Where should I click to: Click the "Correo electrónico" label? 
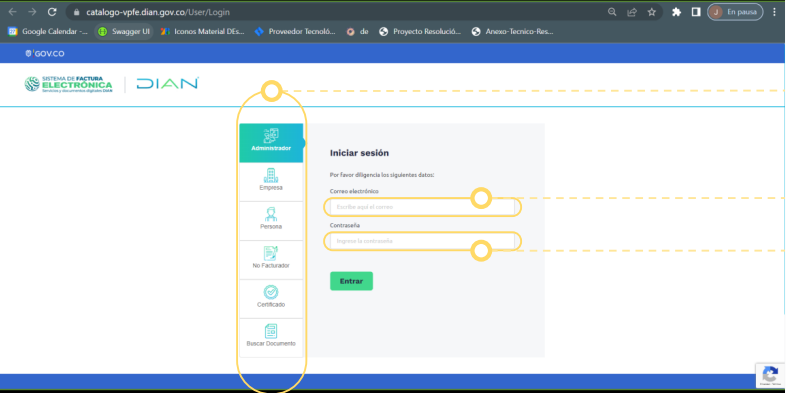(x=354, y=191)
